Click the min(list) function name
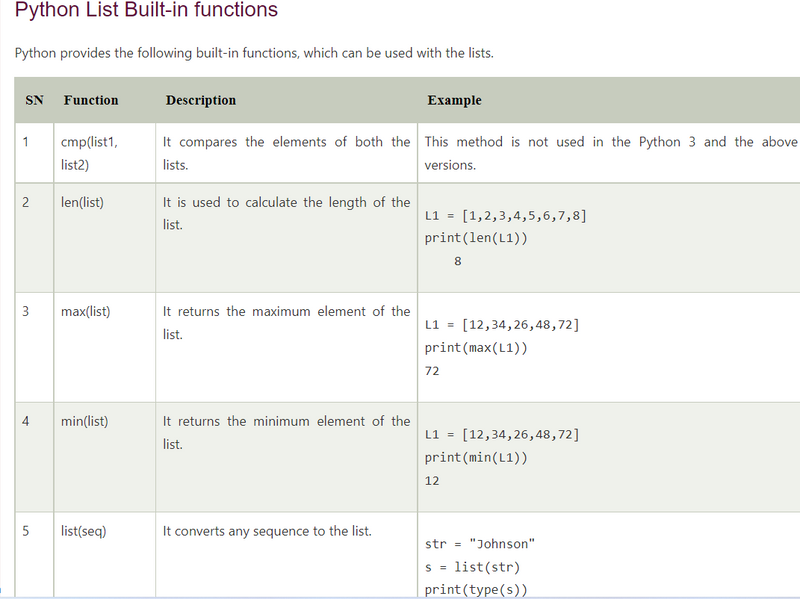This screenshot has height=599, width=800. (x=84, y=421)
